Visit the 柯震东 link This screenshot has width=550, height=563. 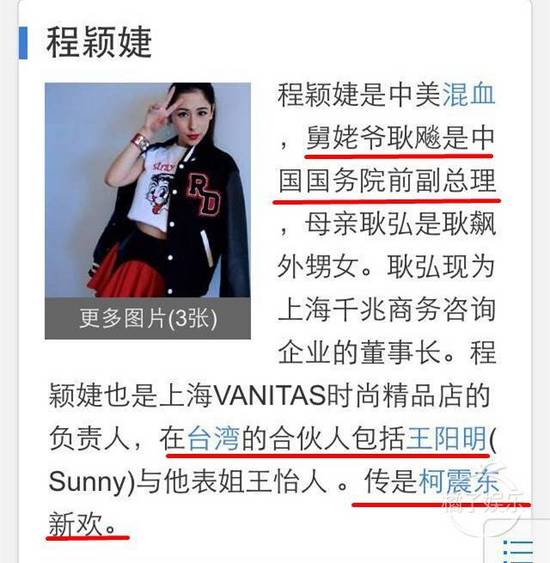click(459, 481)
